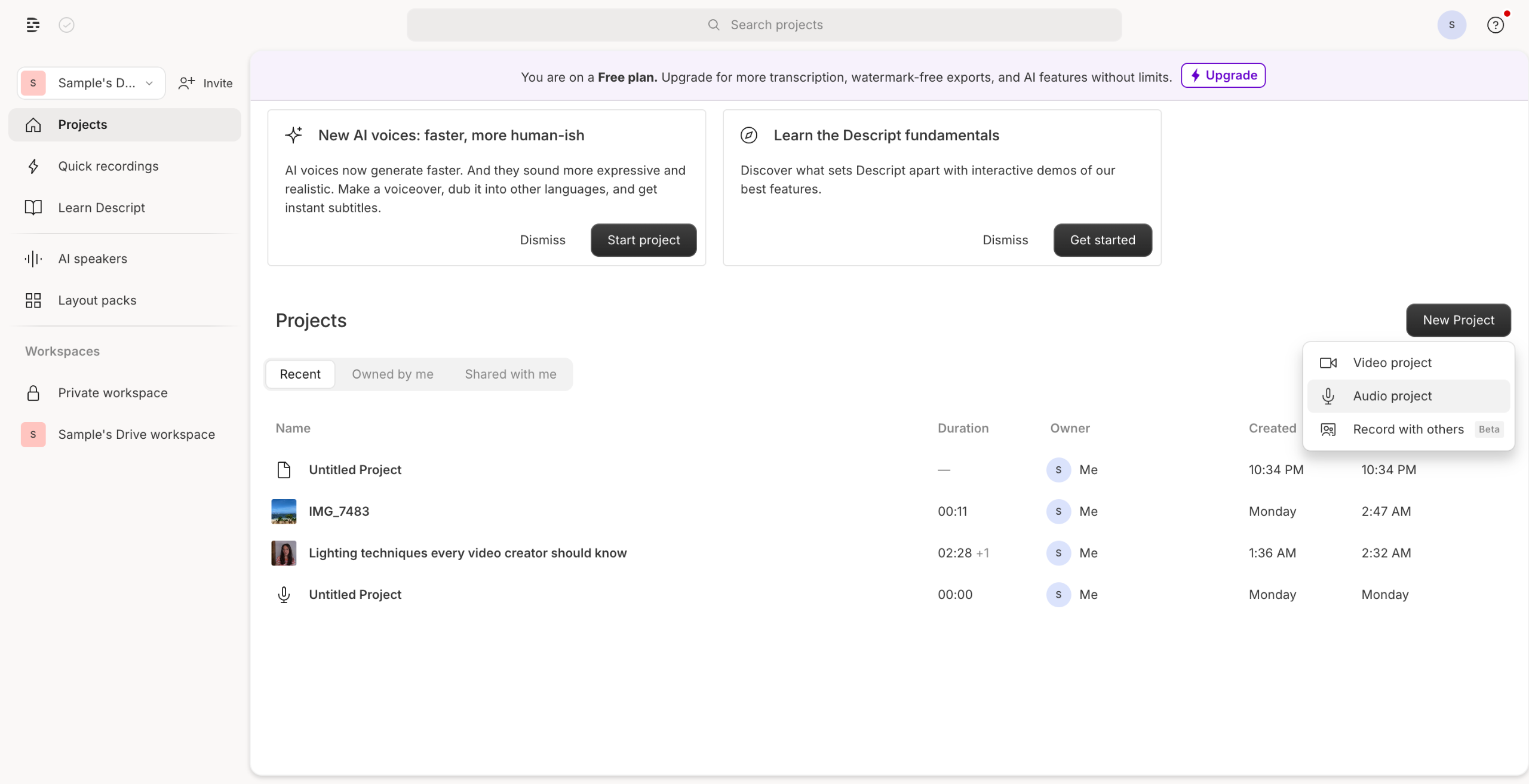Click the Search projects field
The height and width of the screenshot is (784, 1529).
point(764,24)
